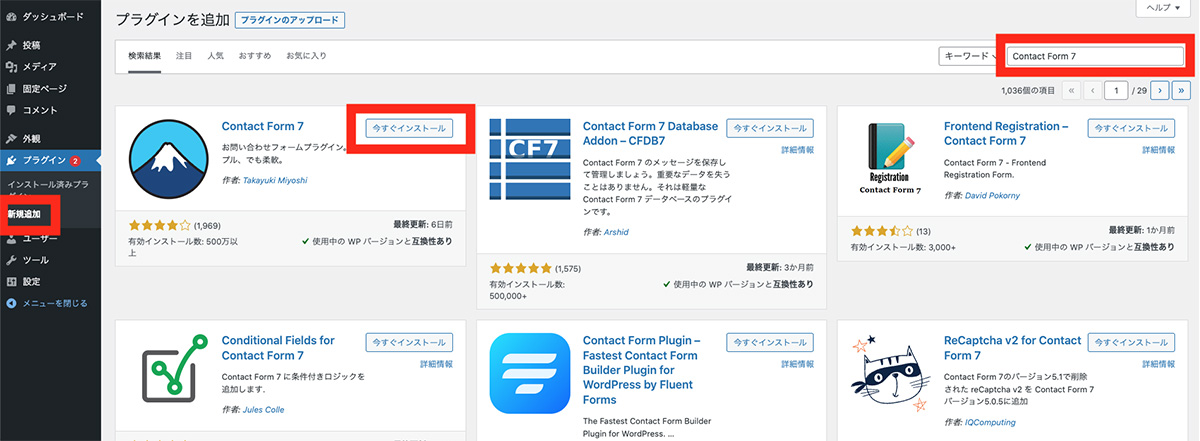Open Frontend Registration – Contact Form 7 title
The image size is (1200, 441).
(x=1007, y=134)
